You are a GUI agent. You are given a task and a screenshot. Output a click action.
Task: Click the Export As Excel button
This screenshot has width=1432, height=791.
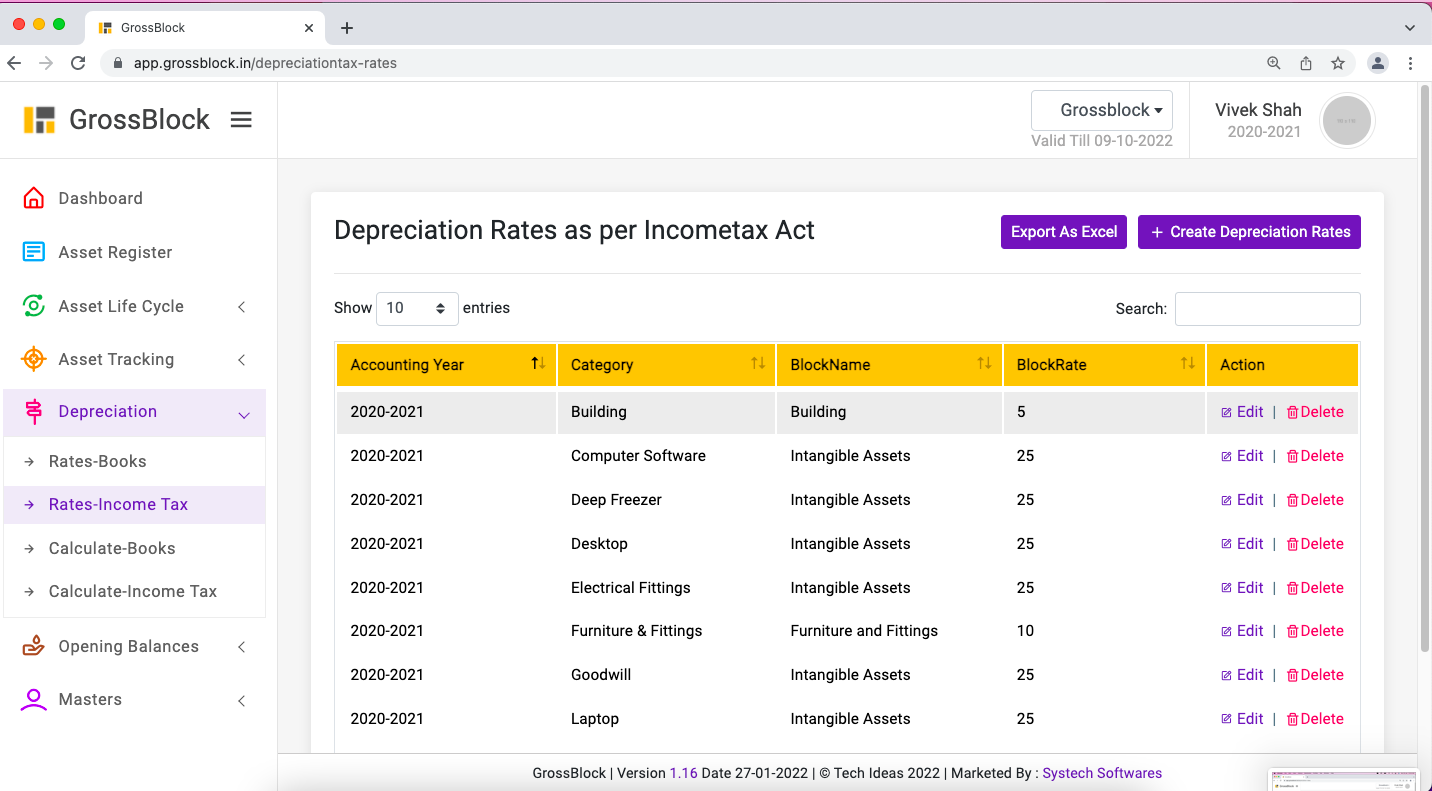[x=1063, y=232]
